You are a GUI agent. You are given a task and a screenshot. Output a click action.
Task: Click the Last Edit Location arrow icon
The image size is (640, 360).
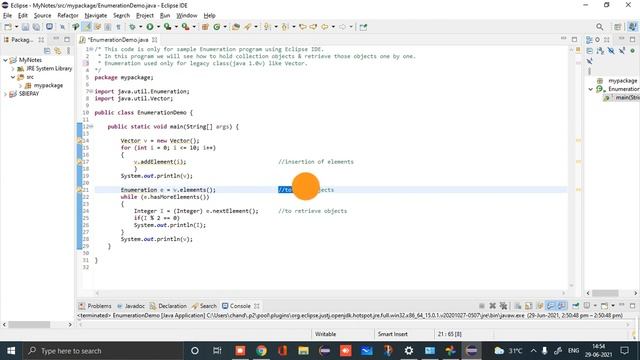coord(303,27)
